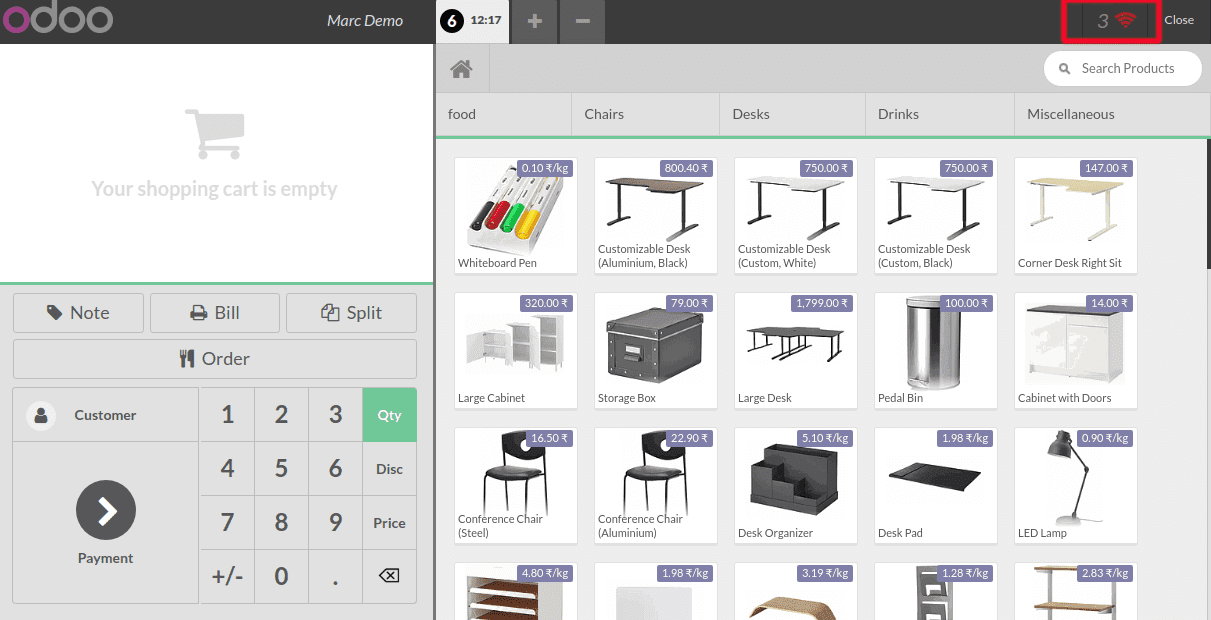The width and height of the screenshot is (1211, 620).
Task: Add Large Cabinet to the cart
Action: point(516,350)
